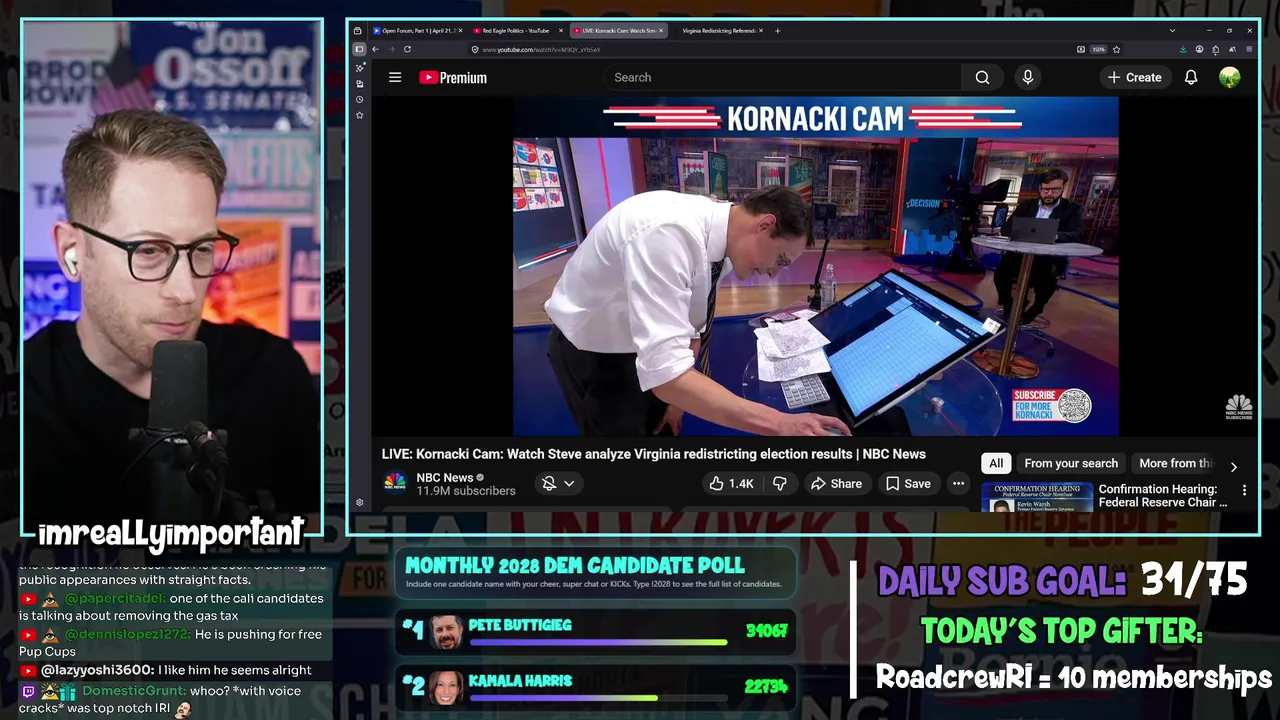This screenshot has height=720, width=1280.
Task: Open sidebar AI sparkle icon
Action: [x=359, y=68]
